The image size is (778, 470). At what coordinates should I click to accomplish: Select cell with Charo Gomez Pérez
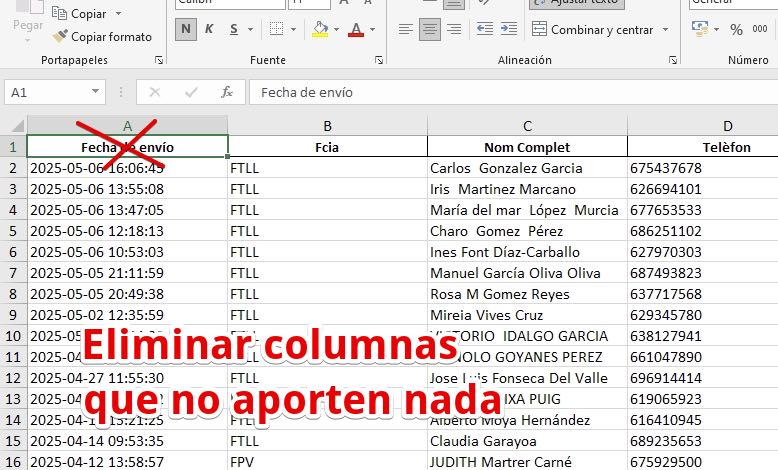(x=527, y=231)
